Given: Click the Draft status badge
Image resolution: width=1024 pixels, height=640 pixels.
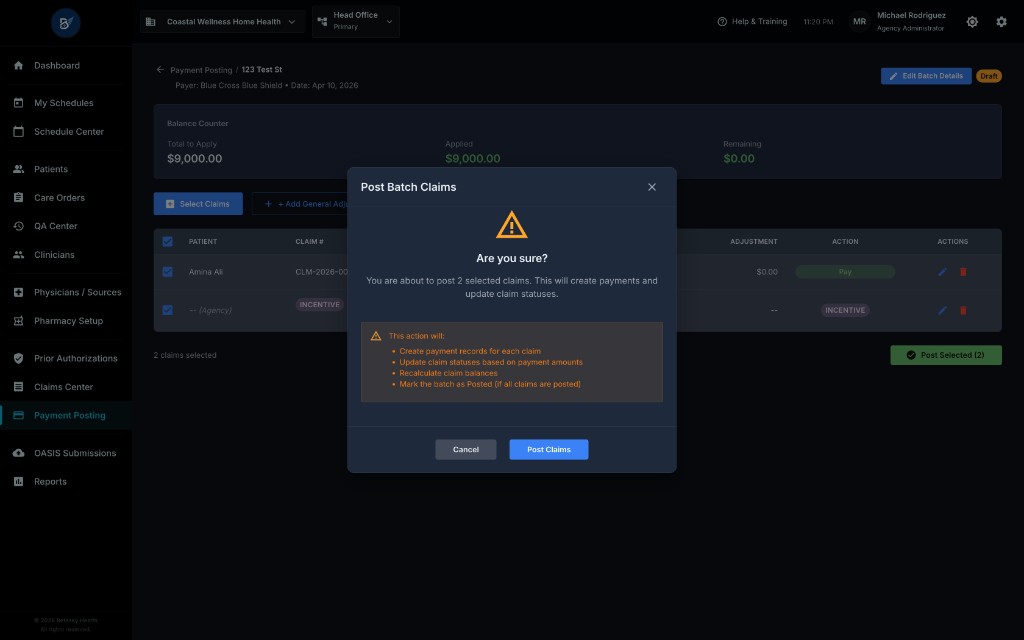Looking at the screenshot, I should pyautogui.click(x=989, y=76).
